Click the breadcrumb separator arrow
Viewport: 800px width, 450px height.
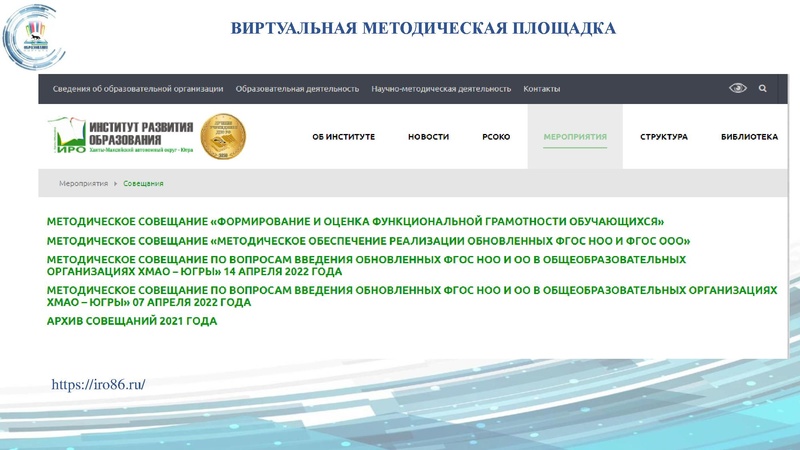[115, 183]
